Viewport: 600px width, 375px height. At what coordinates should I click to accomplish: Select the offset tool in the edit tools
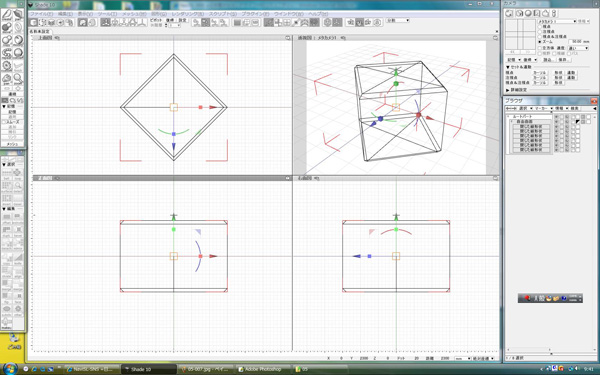[7, 219]
